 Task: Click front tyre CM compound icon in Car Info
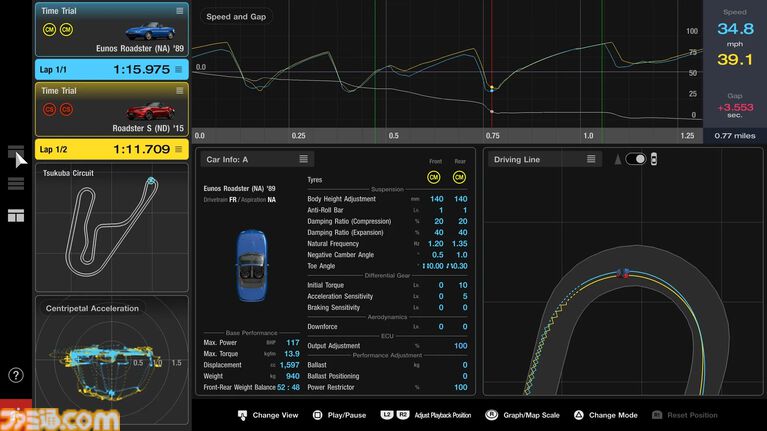coord(433,177)
